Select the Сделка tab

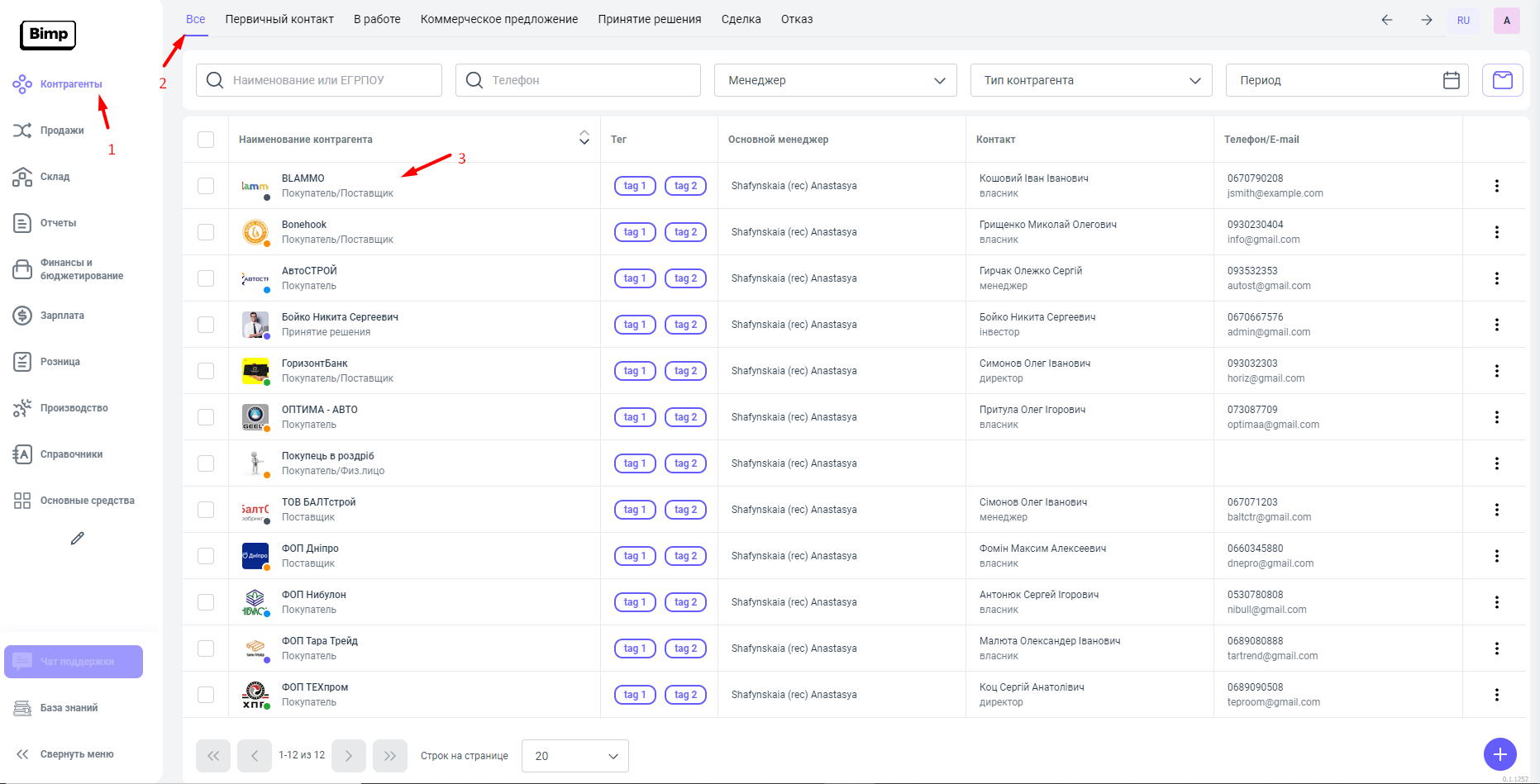click(x=741, y=19)
